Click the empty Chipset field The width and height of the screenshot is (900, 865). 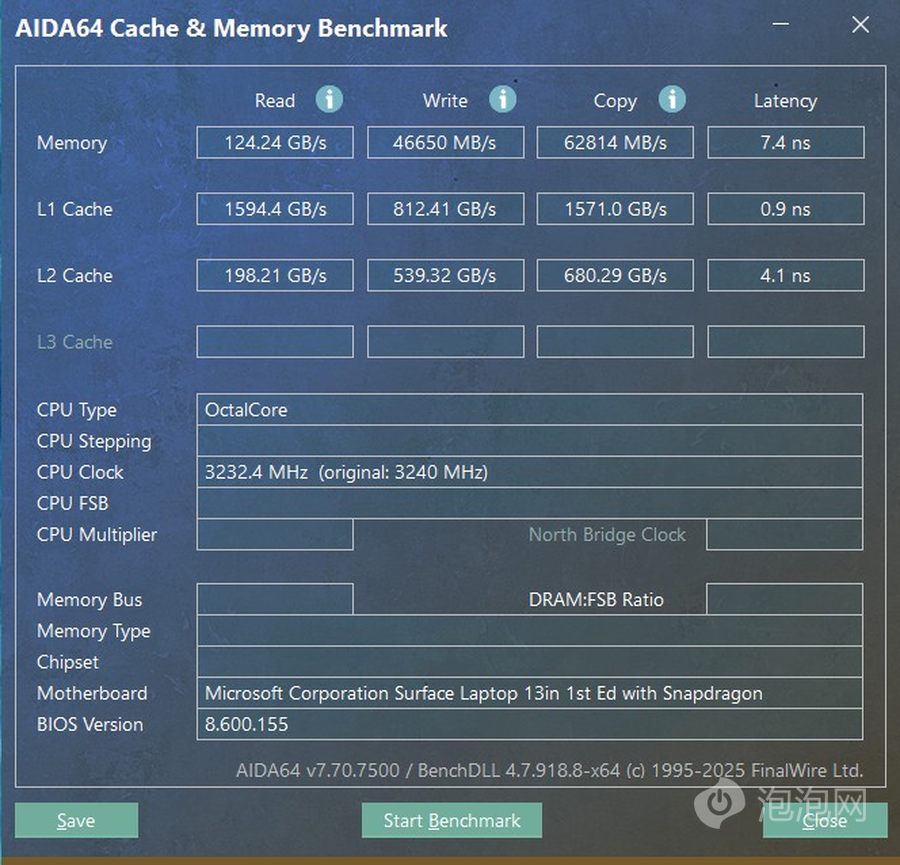tap(530, 662)
